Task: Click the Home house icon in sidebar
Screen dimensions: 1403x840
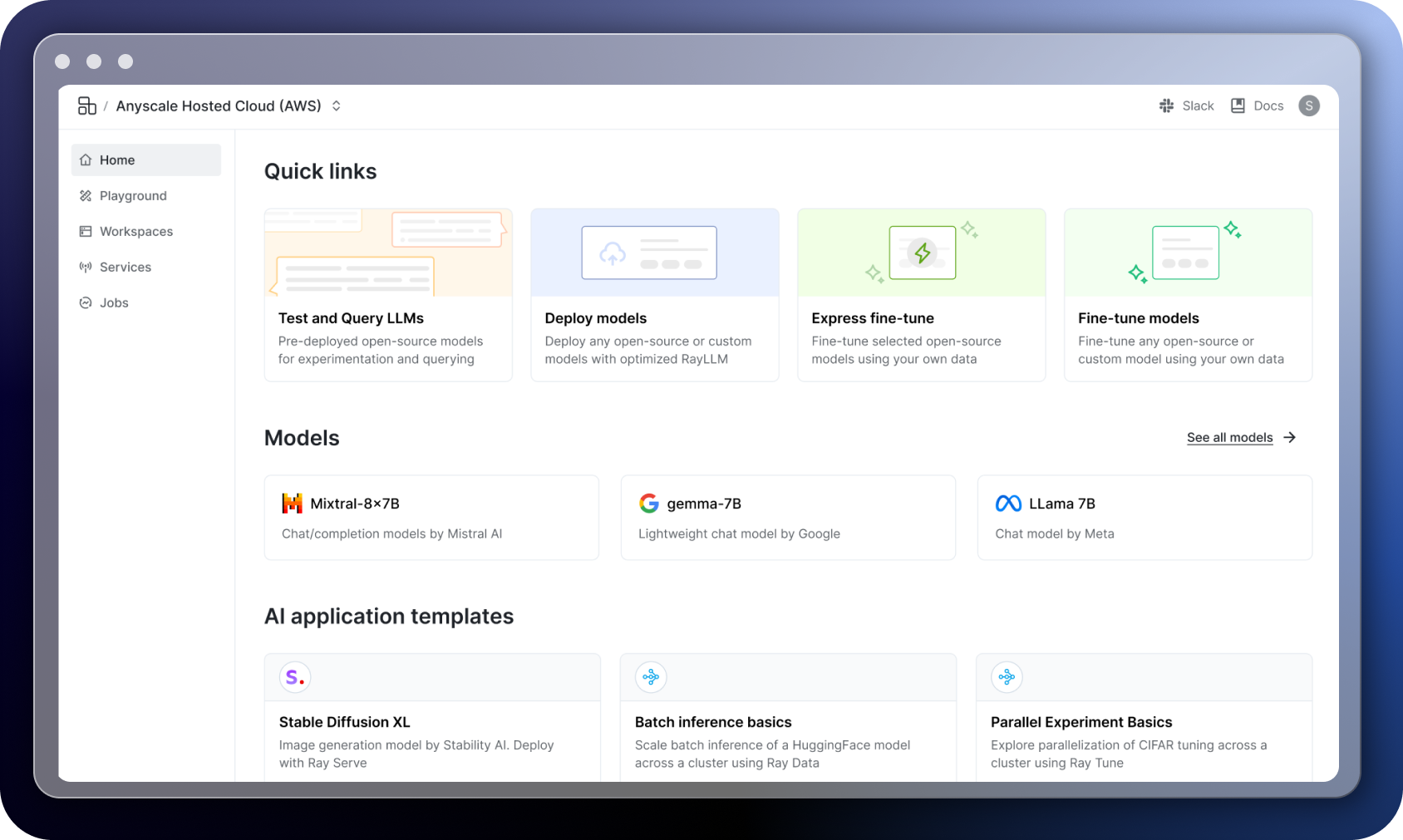Action: pyautogui.click(x=86, y=160)
